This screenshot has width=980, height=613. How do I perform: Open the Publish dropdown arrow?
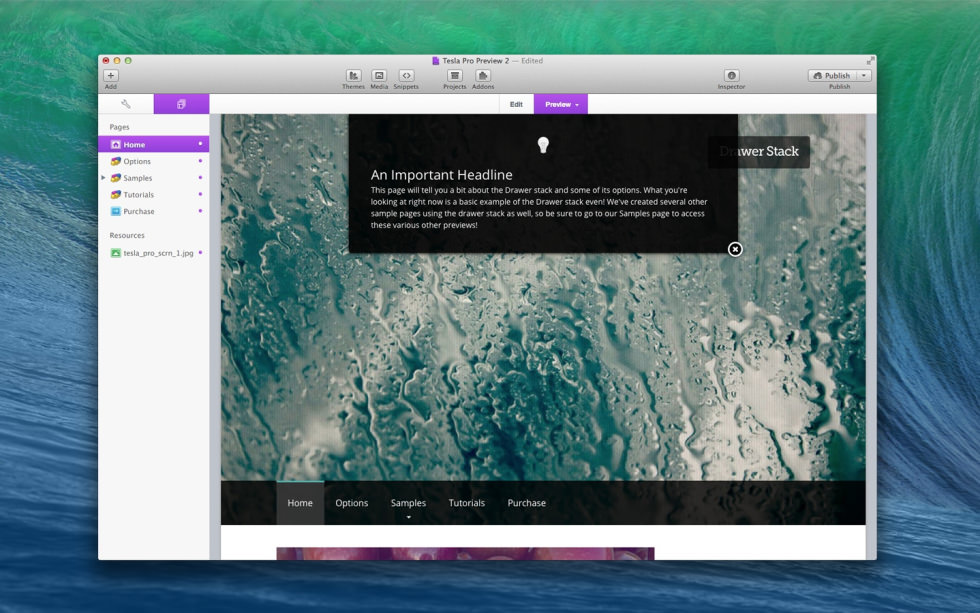coord(864,76)
